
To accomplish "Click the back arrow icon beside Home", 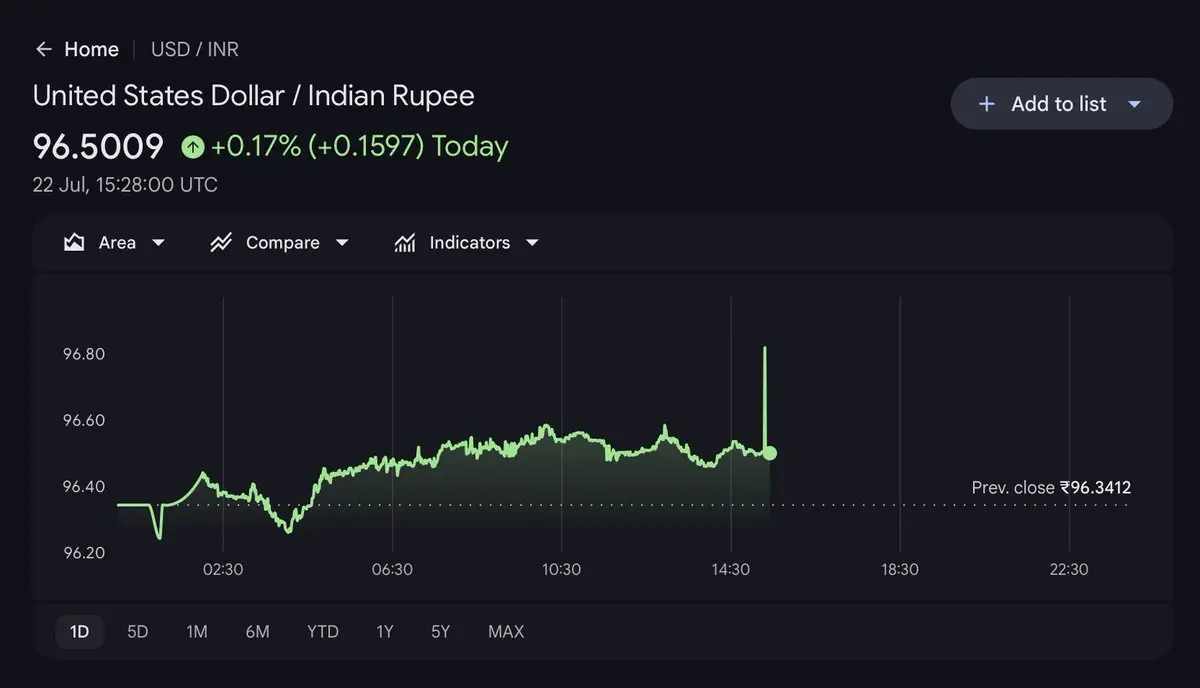I will (43, 49).
